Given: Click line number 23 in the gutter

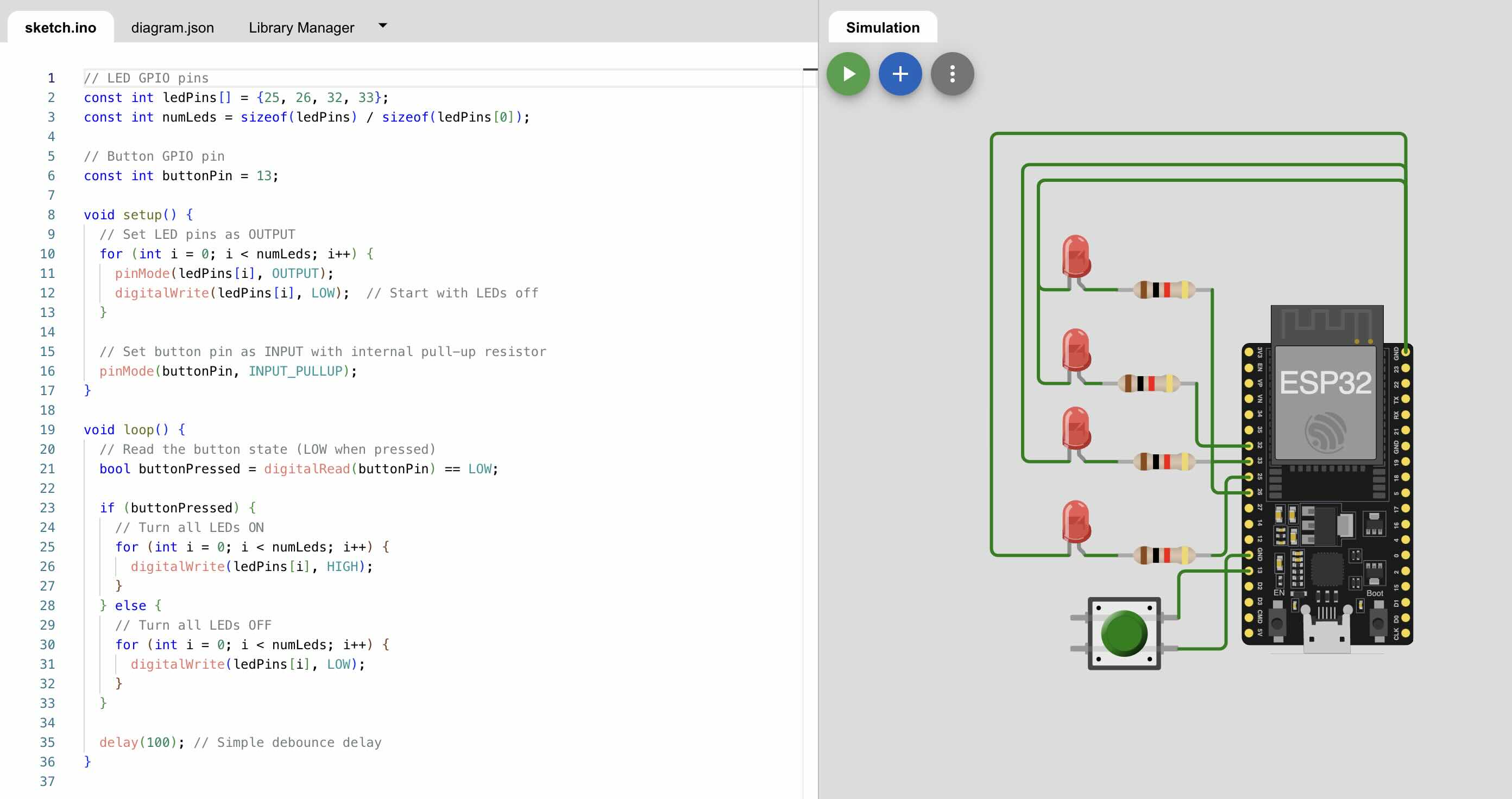Looking at the screenshot, I should [48, 508].
